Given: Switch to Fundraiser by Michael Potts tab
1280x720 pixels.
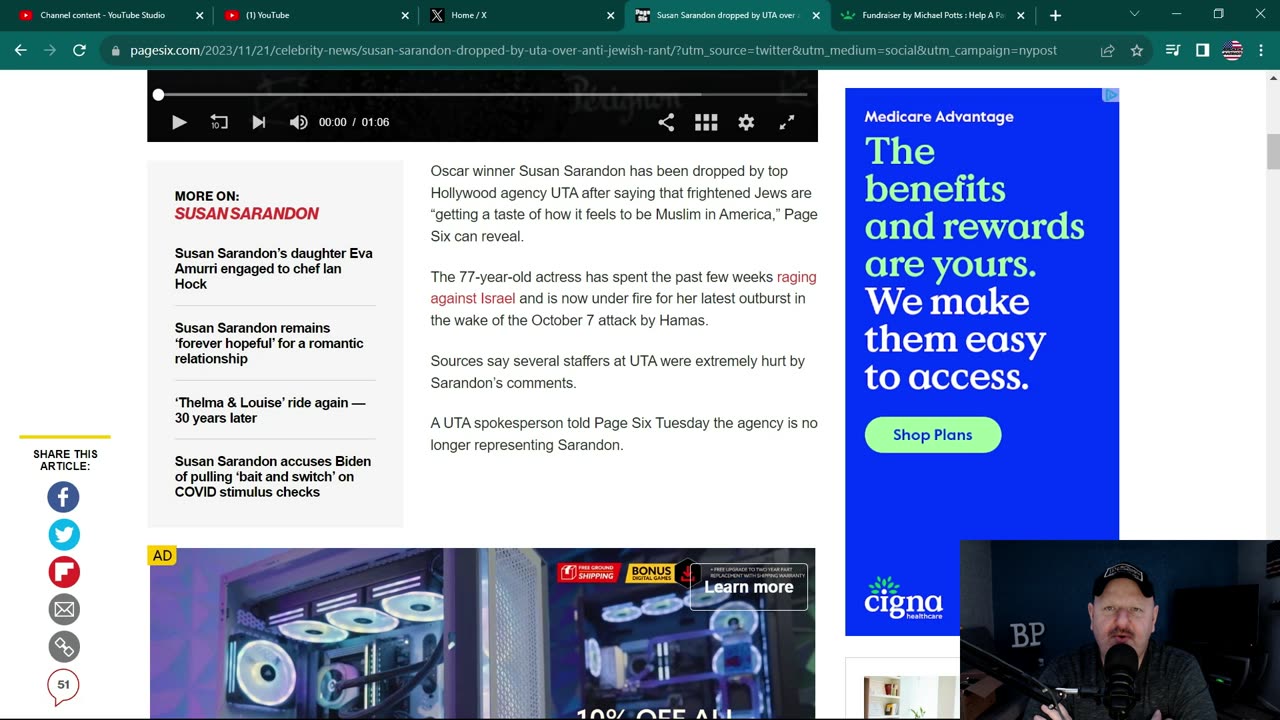Looking at the screenshot, I should 932,15.
